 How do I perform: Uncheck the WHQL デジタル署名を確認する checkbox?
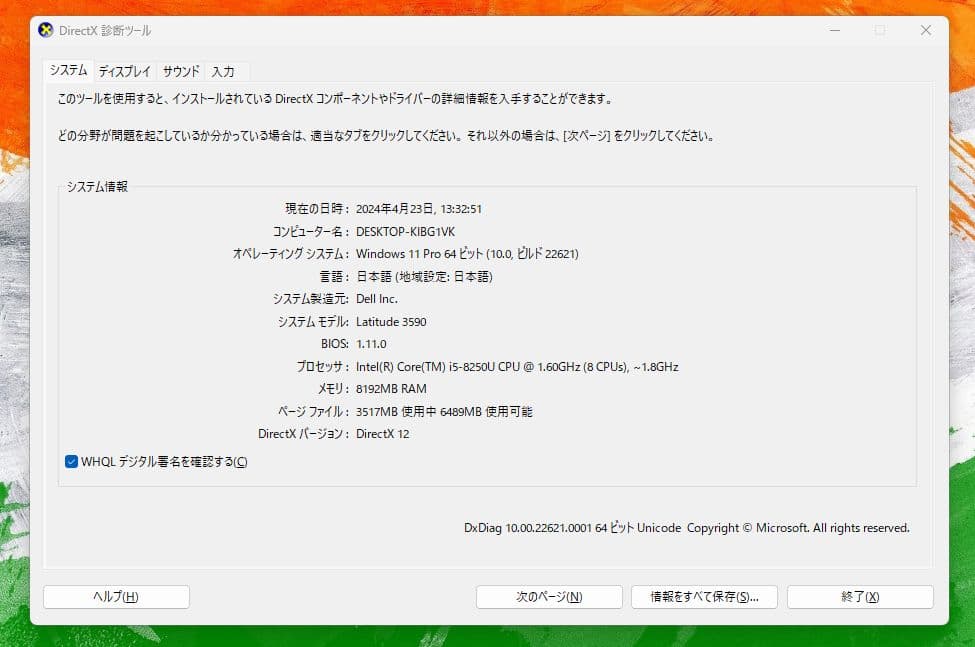[x=71, y=461]
